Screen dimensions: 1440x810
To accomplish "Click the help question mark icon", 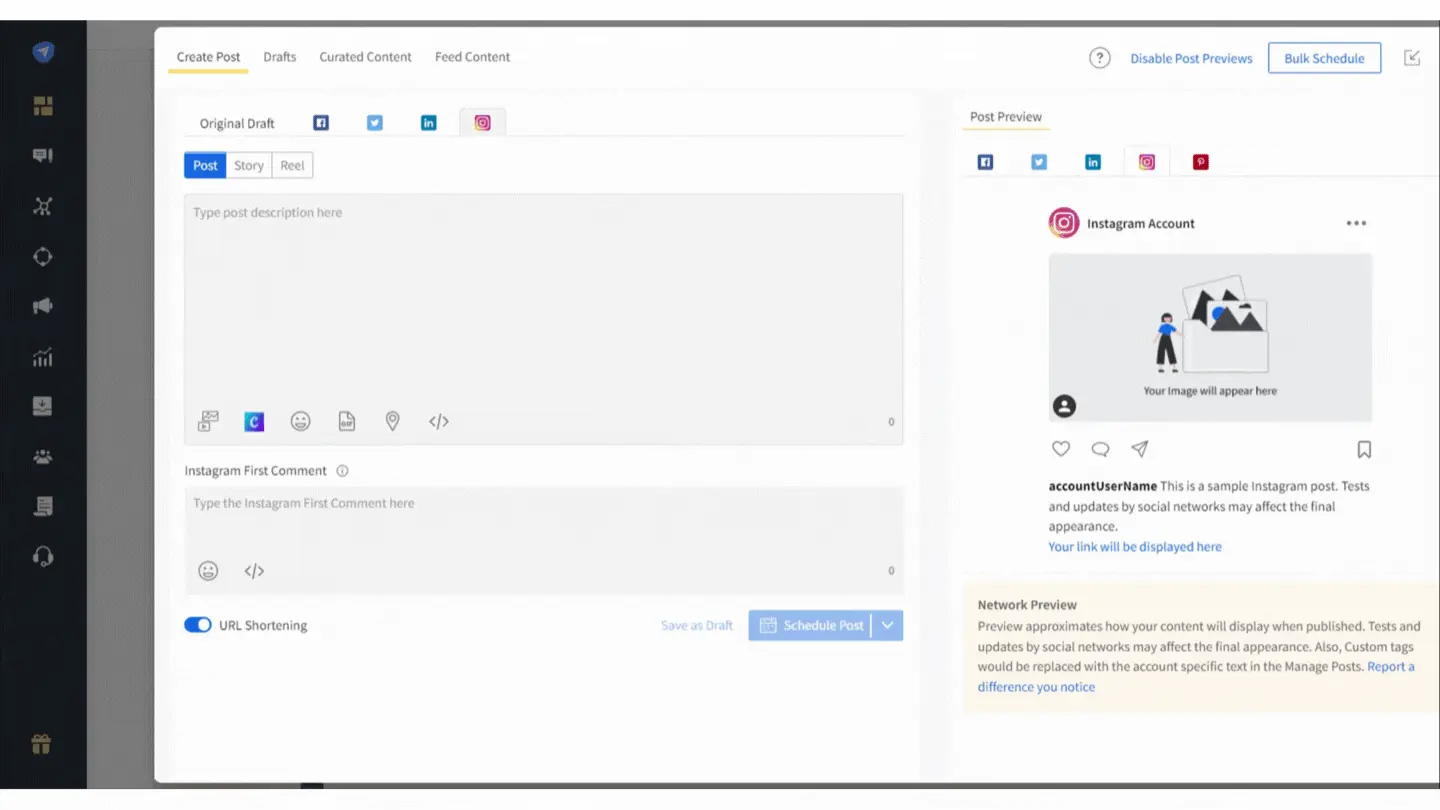I will [1100, 58].
